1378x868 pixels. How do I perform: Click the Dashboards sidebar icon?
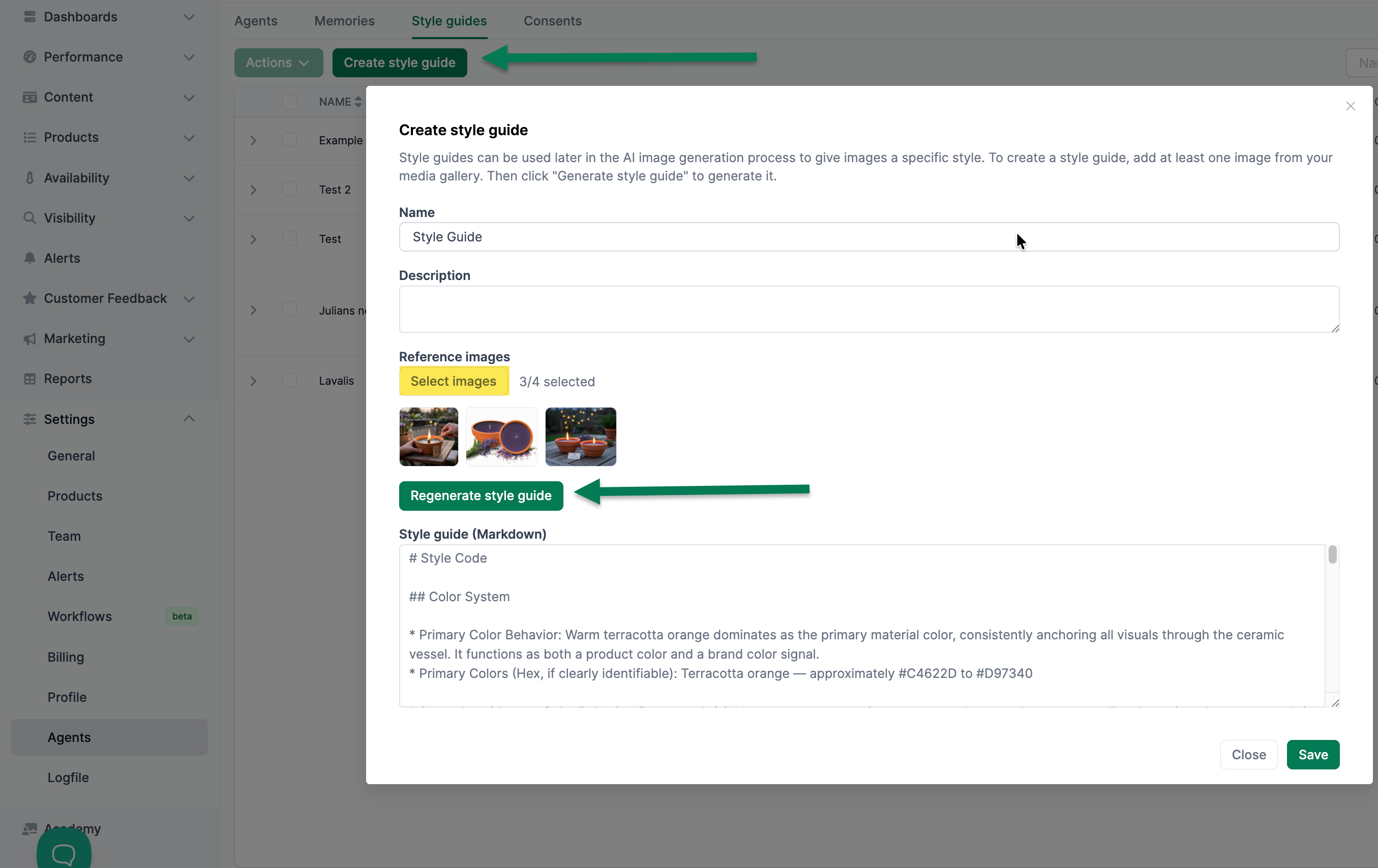30,17
